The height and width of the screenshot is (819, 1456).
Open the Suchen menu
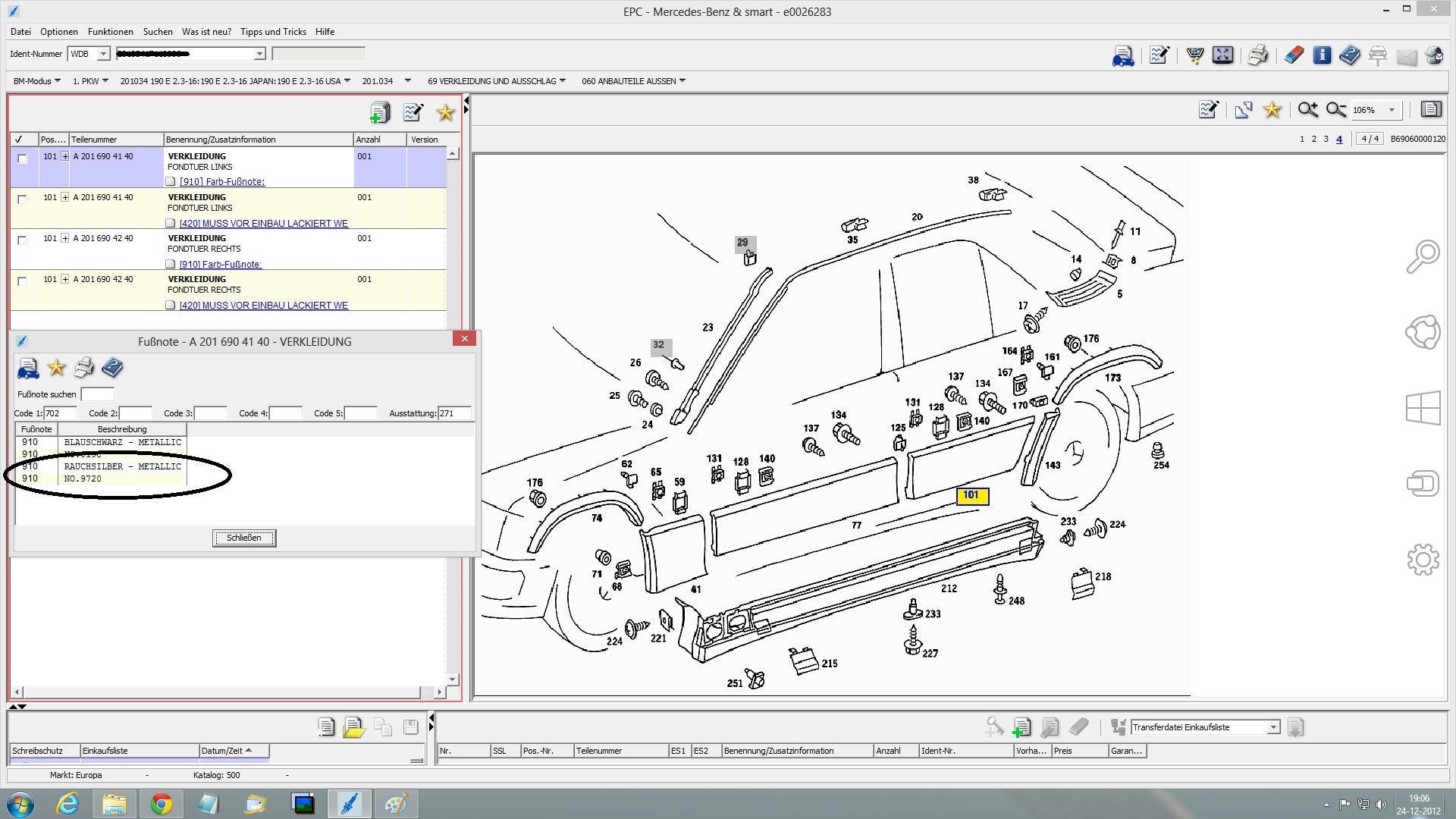coord(158,32)
